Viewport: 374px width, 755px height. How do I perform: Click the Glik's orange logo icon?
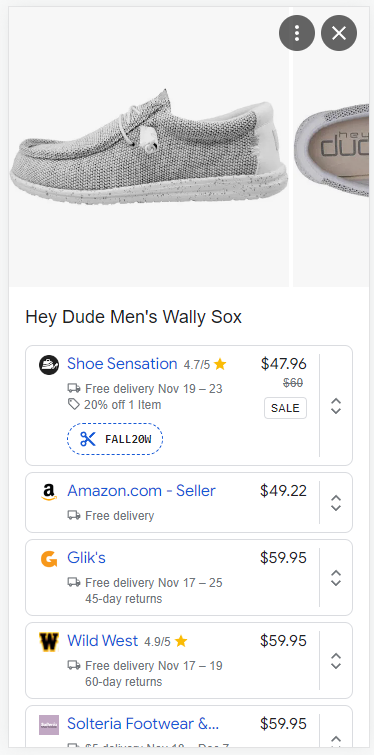[49, 559]
